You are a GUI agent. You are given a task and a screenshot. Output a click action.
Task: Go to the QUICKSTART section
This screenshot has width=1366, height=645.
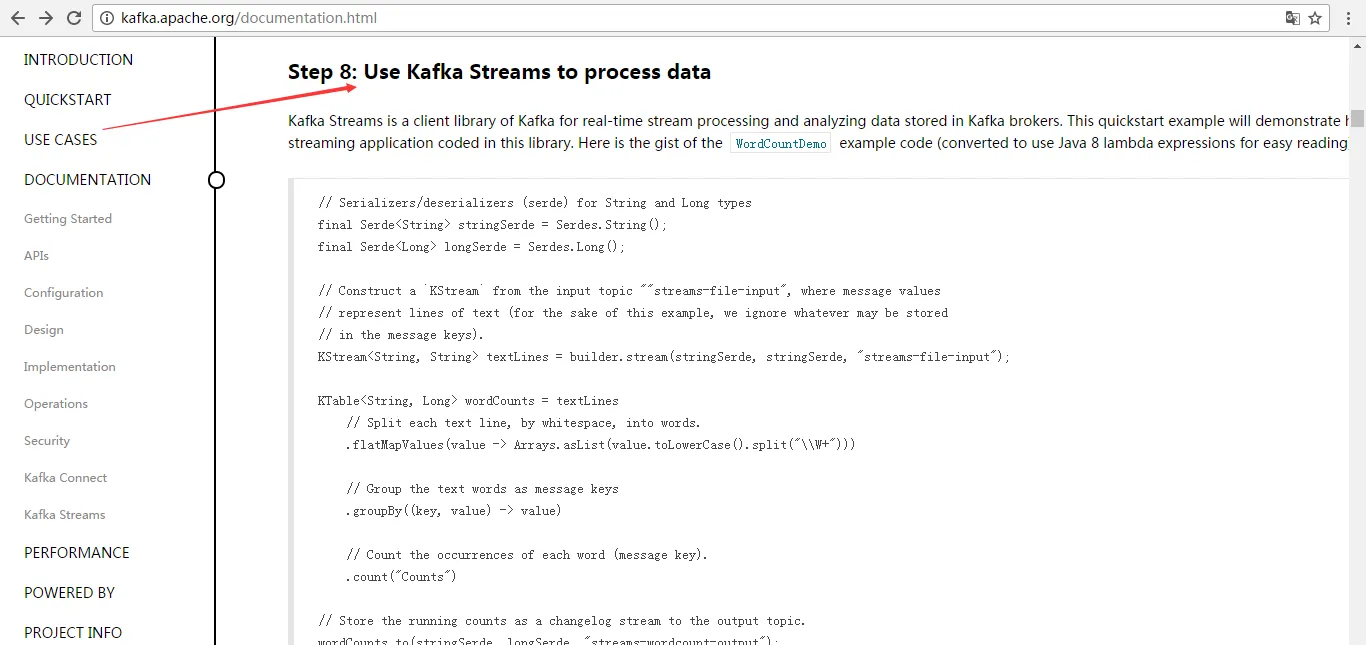[x=68, y=100]
